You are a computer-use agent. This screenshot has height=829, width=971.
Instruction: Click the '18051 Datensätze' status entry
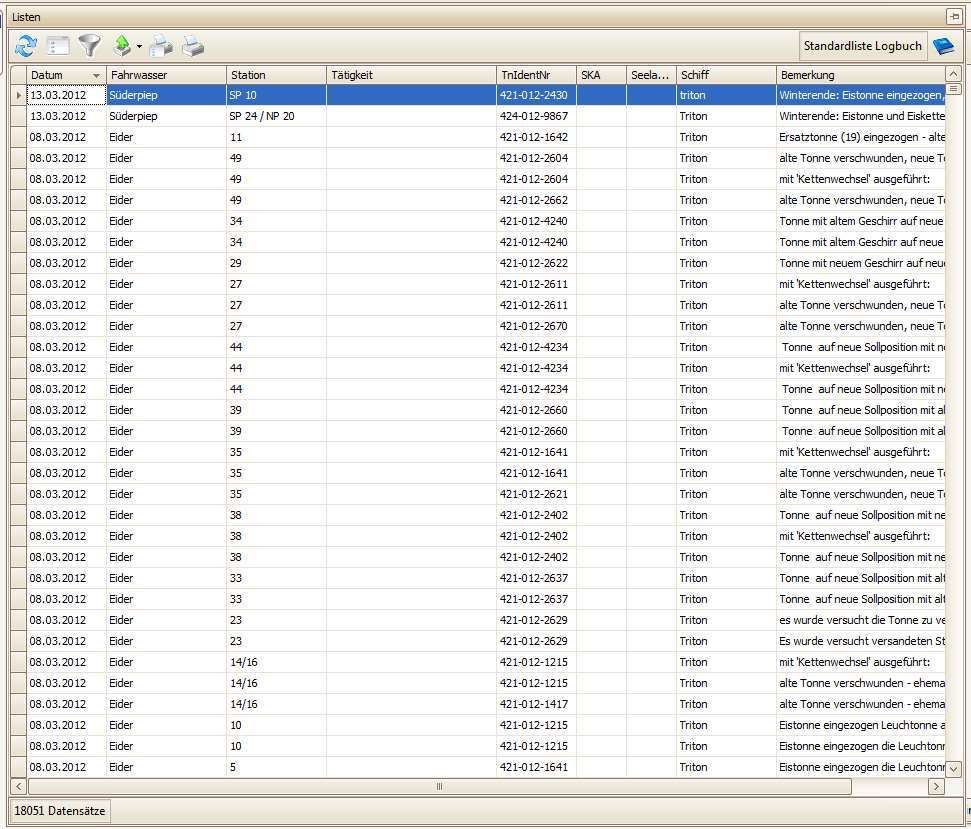pos(59,810)
